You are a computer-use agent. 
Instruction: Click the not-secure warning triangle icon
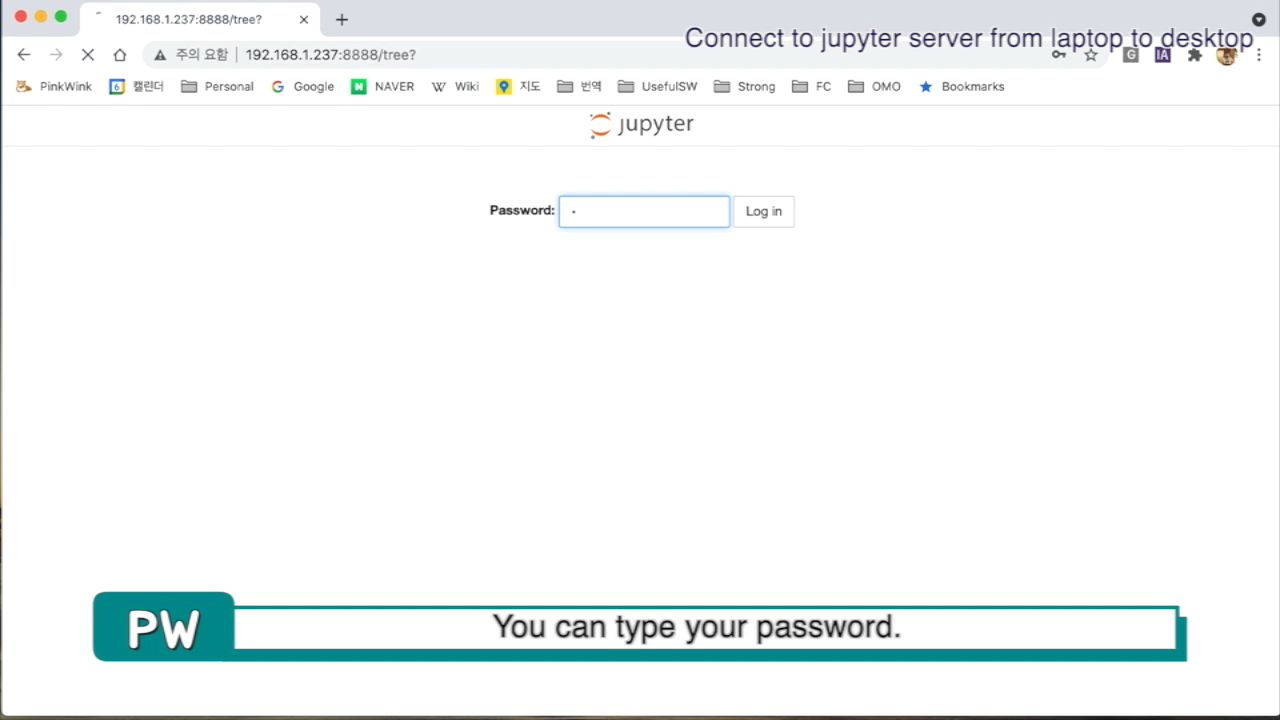pyautogui.click(x=160, y=55)
